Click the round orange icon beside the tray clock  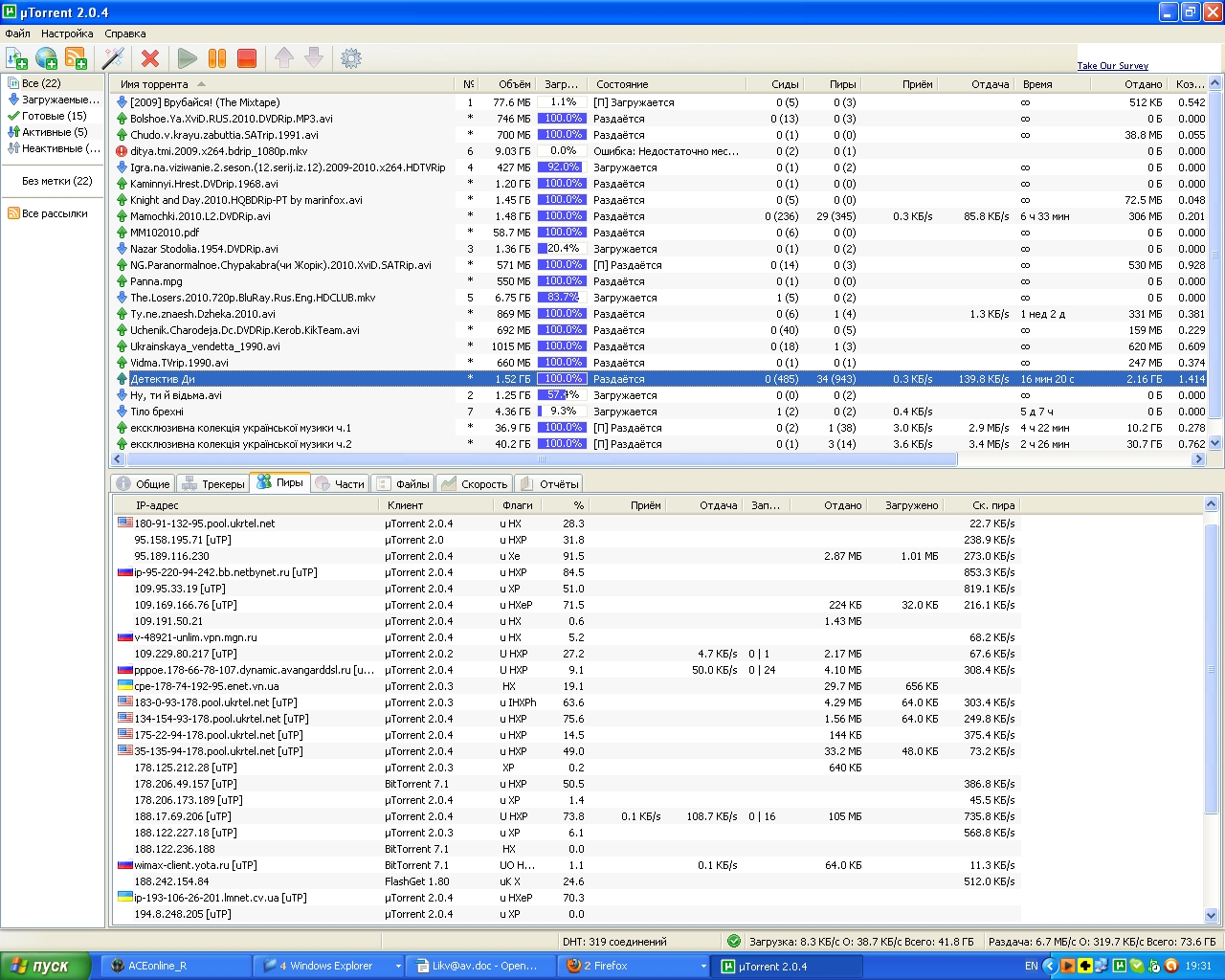1171,966
